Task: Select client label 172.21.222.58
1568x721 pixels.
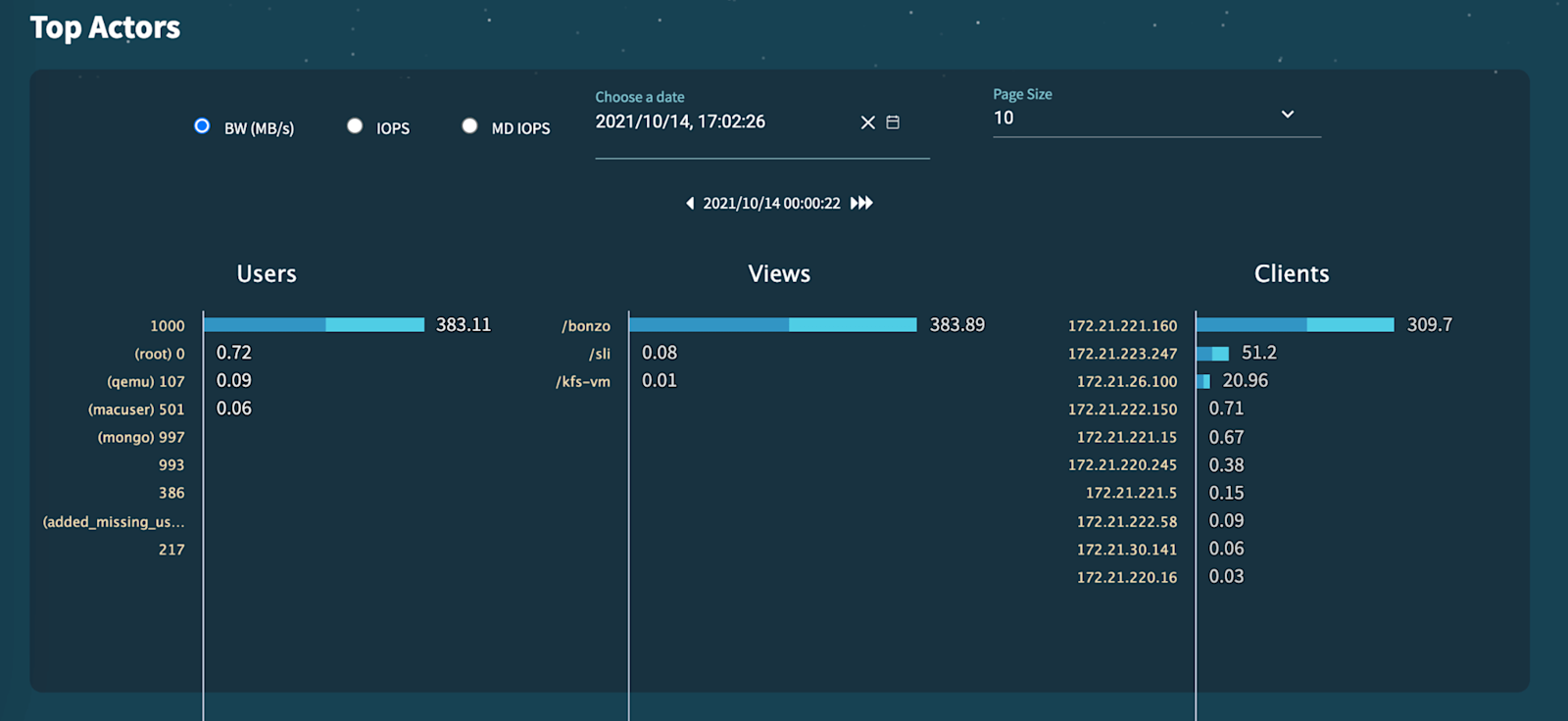Action: pyautogui.click(x=1127, y=522)
